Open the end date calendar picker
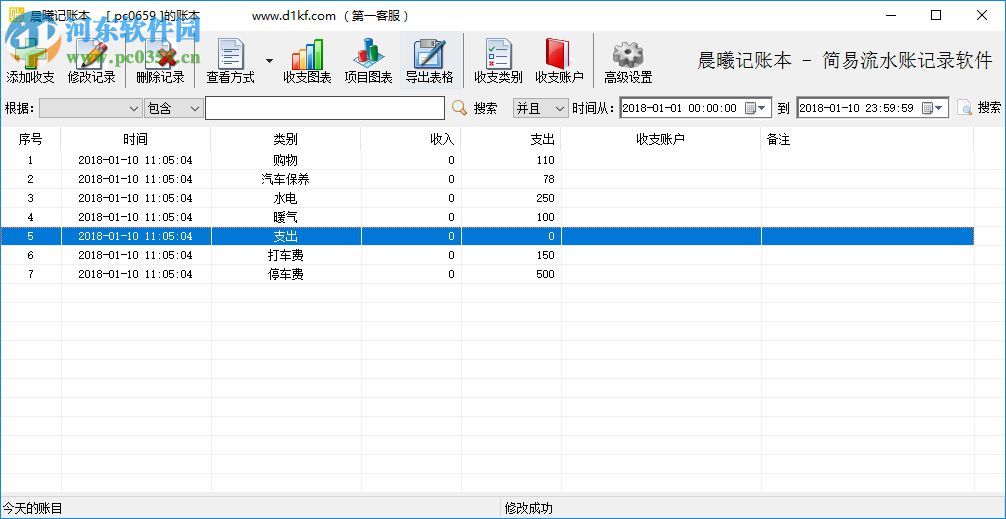 click(934, 108)
